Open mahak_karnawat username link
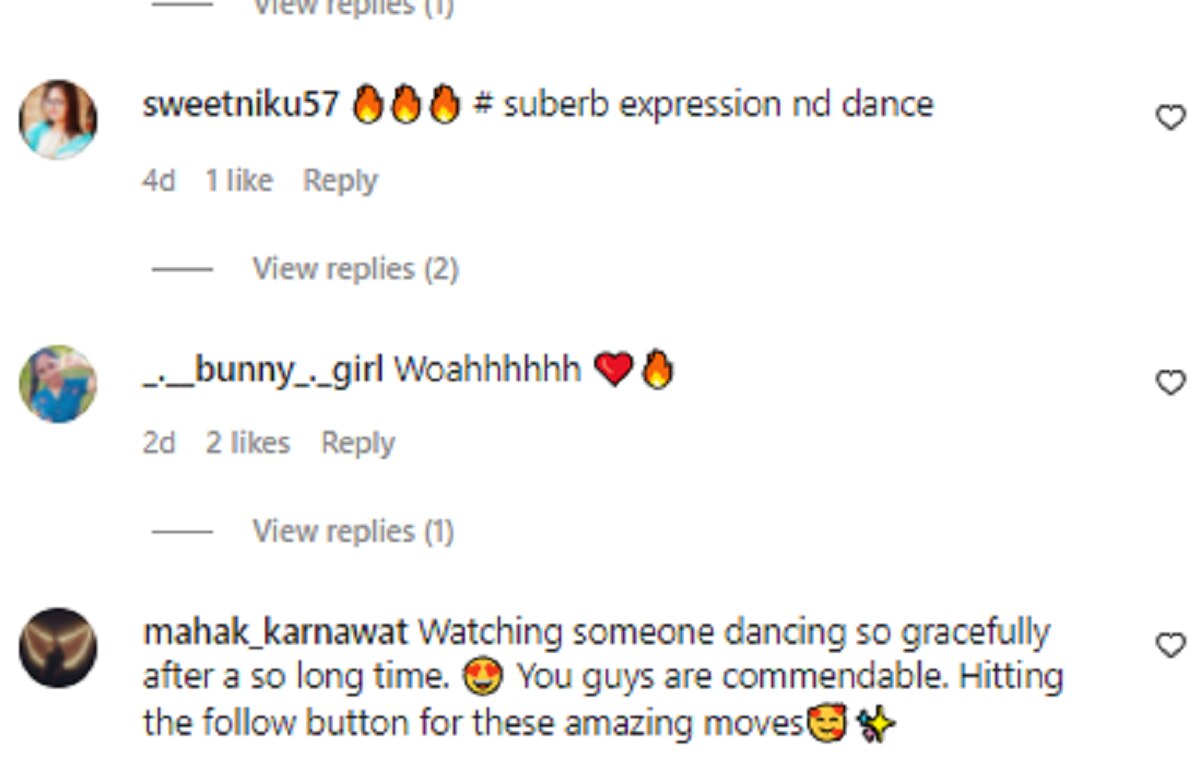The height and width of the screenshot is (782, 1200). click(275, 633)
